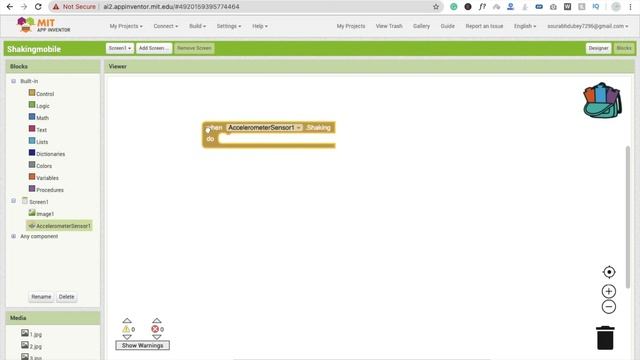Click the f? extension icon
640x360 pixels.
click(x=482, y=7)
